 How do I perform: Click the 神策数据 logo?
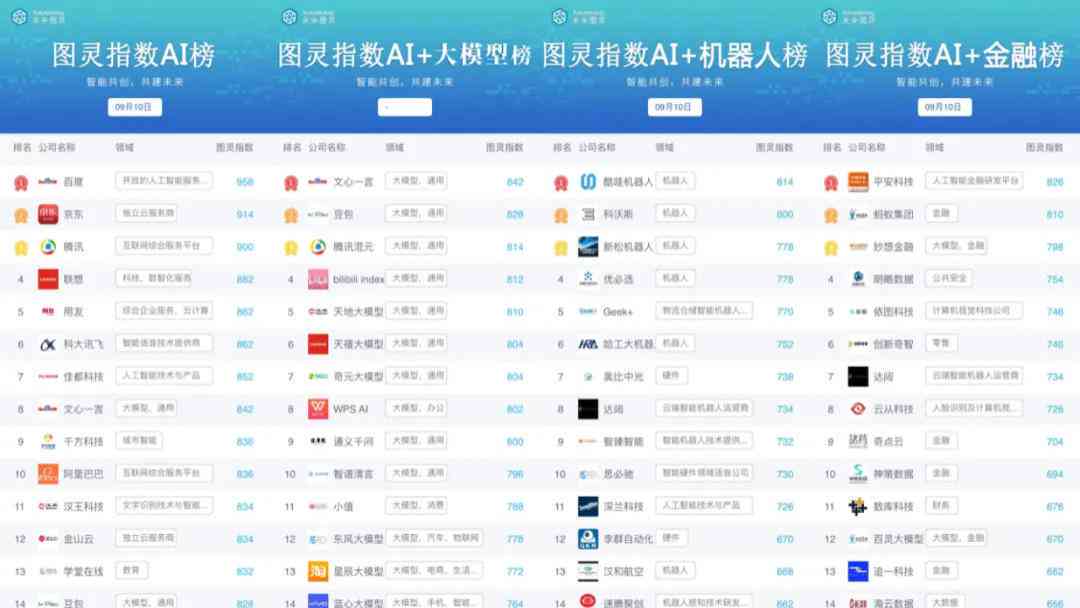(858, 474)
